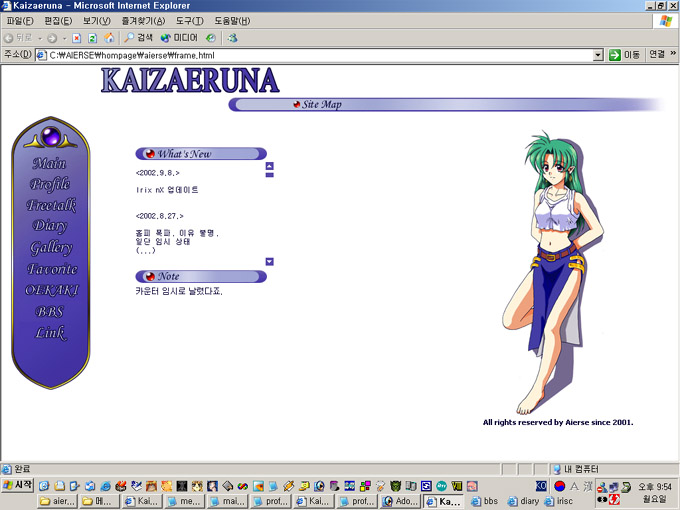Open the Favorite navigation link
The height and width of the screenshot is (510, 680).
[52, 269]
